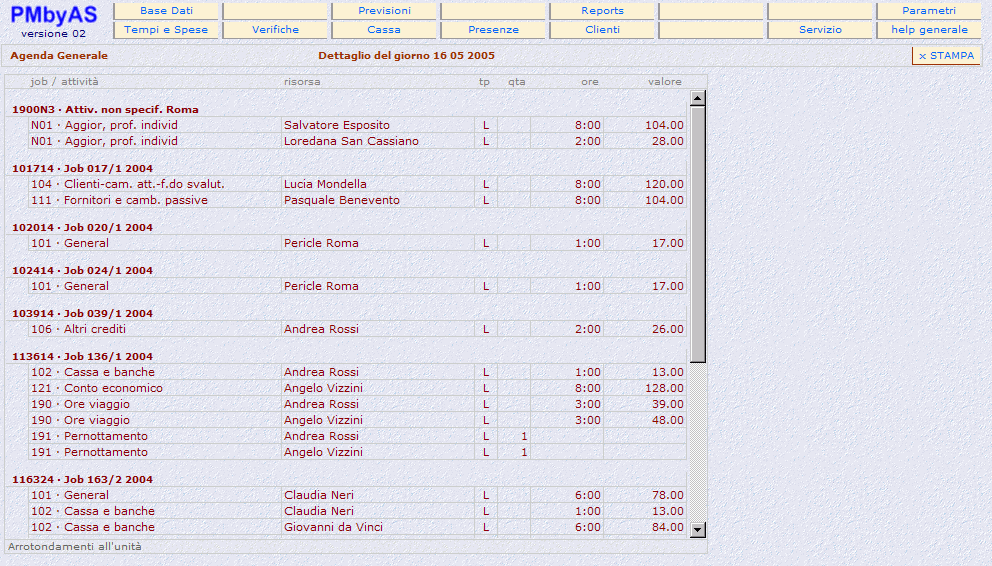The image size is (992, 566).
Task: Open the Verifiche section
Action: click(x=275, y=30)
